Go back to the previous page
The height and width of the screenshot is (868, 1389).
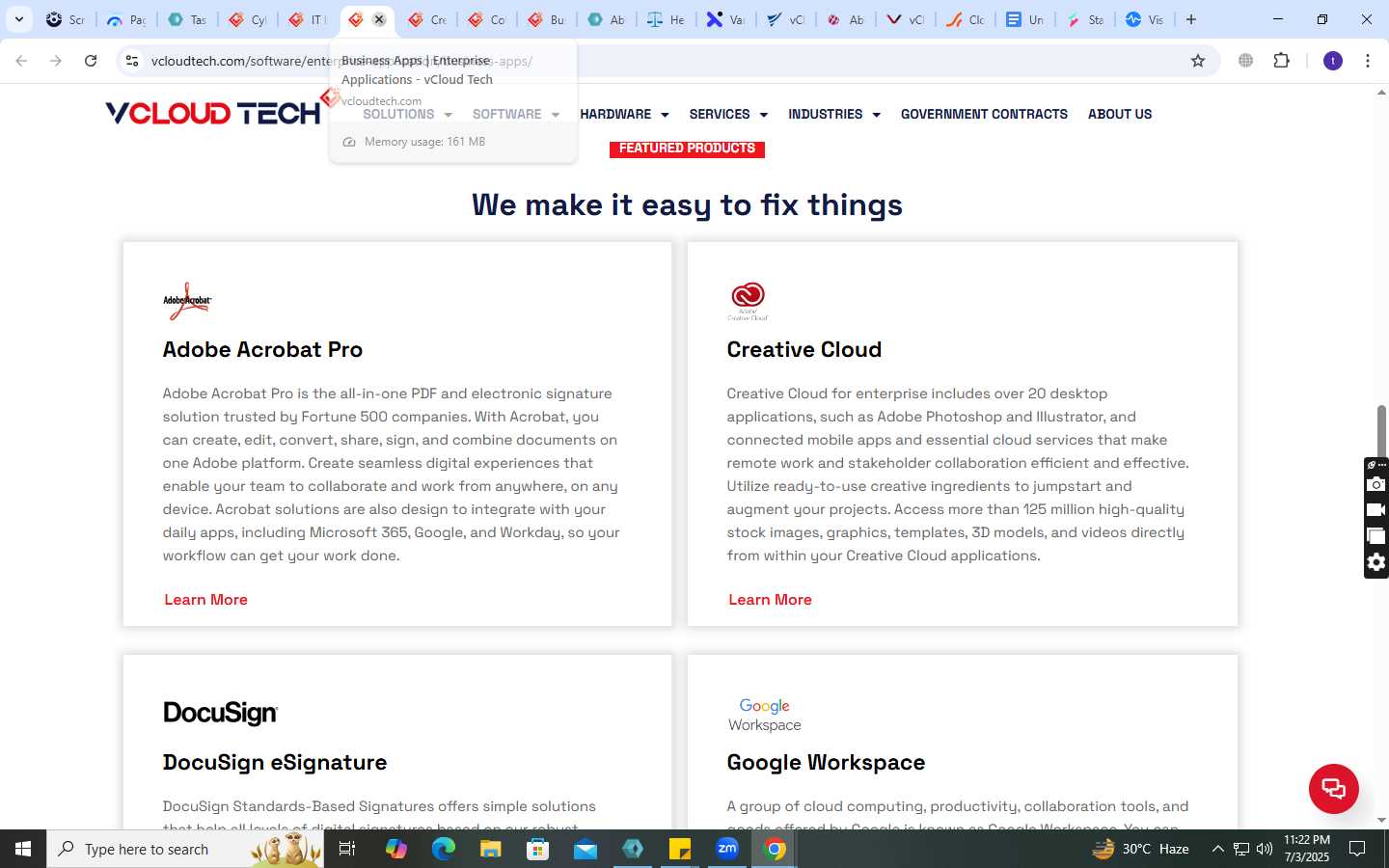click(x=21, y=61)
